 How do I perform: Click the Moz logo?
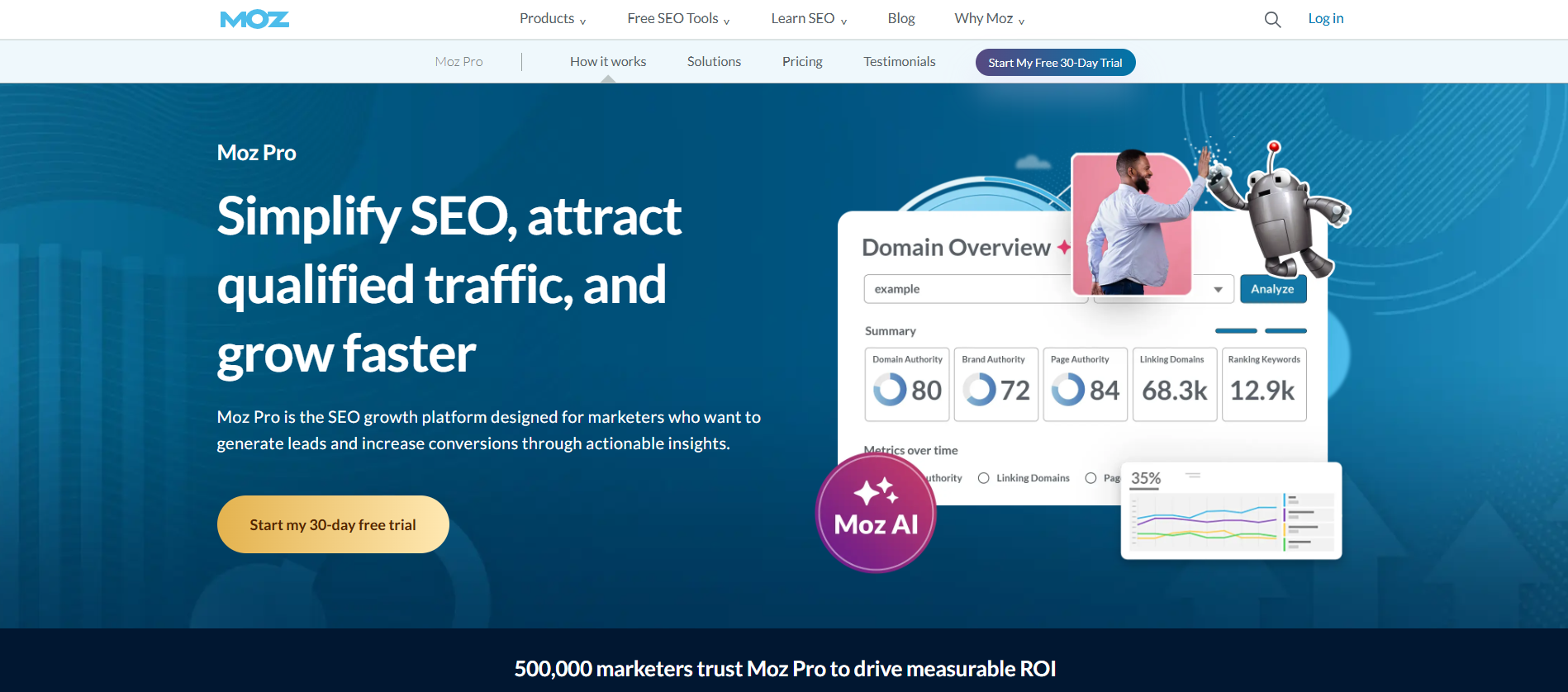pos(254,19)
